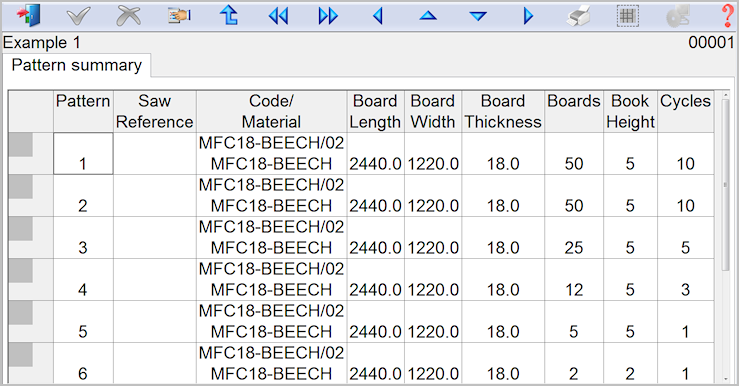Click the printer icon
739x386 pixels.
coord(578,16)
